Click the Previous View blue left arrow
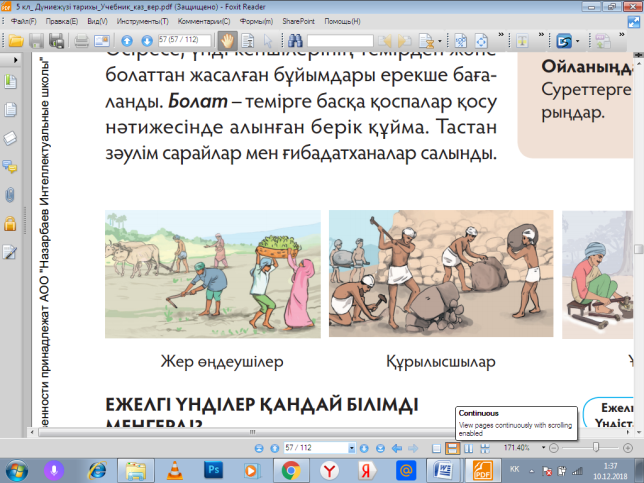644x483 pixels. 397,448
